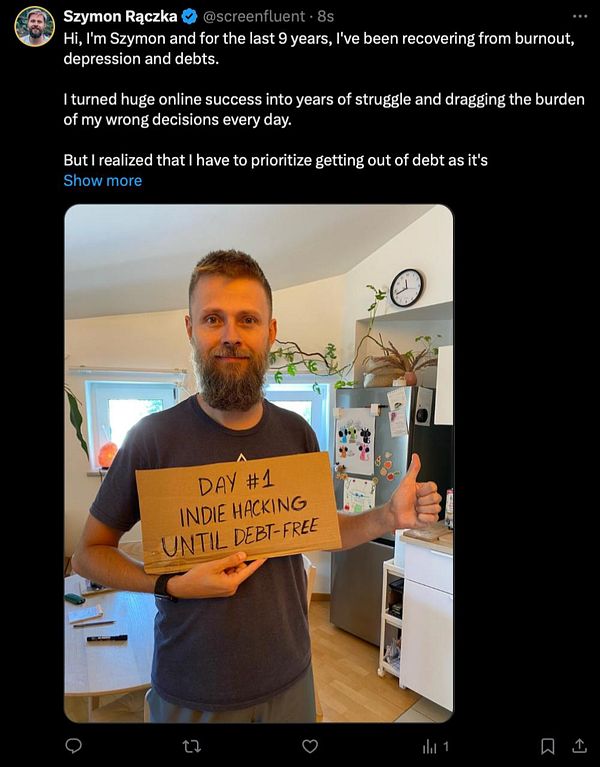600x767 pixels.
Task: Repost the tweet with the retweet icon
Action: point(191,746)
